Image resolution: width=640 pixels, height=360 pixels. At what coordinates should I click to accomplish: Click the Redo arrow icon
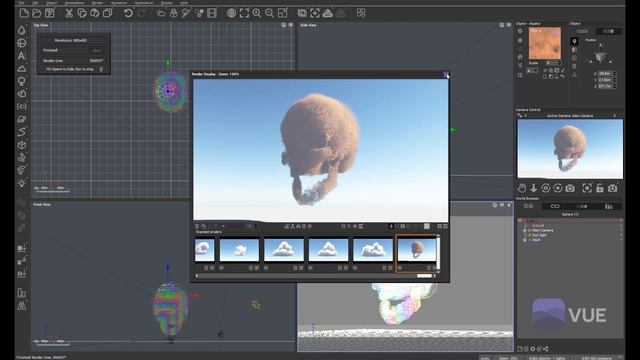(x=141, y=13)
